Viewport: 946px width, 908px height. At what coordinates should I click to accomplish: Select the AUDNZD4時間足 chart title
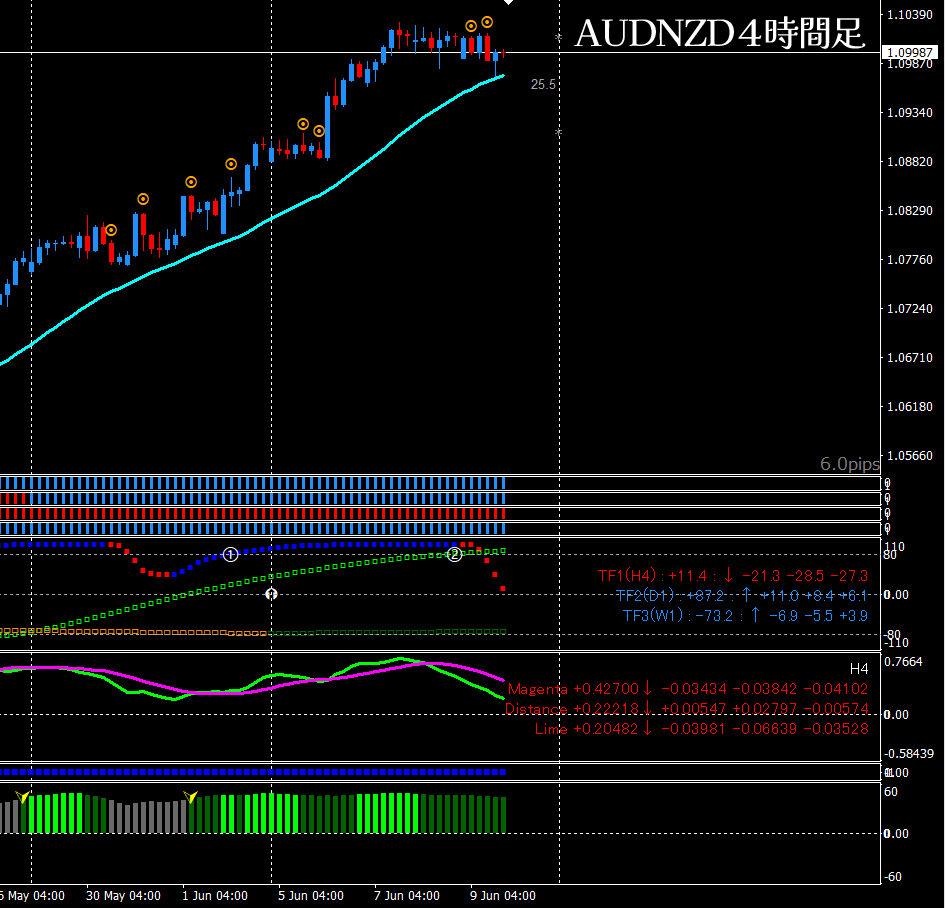(720, 33)
